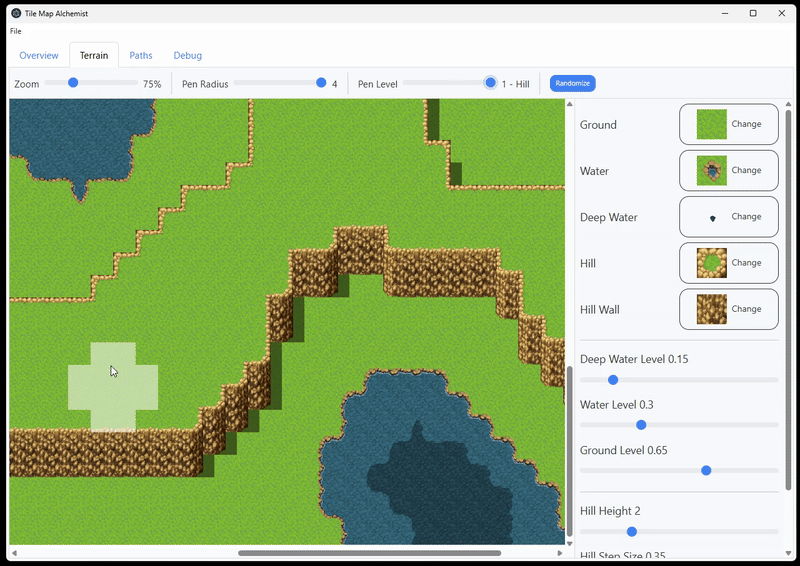Screen dimensions: 800x566
Task: Click the Hill Height slider handle
Action: (632, 532)
